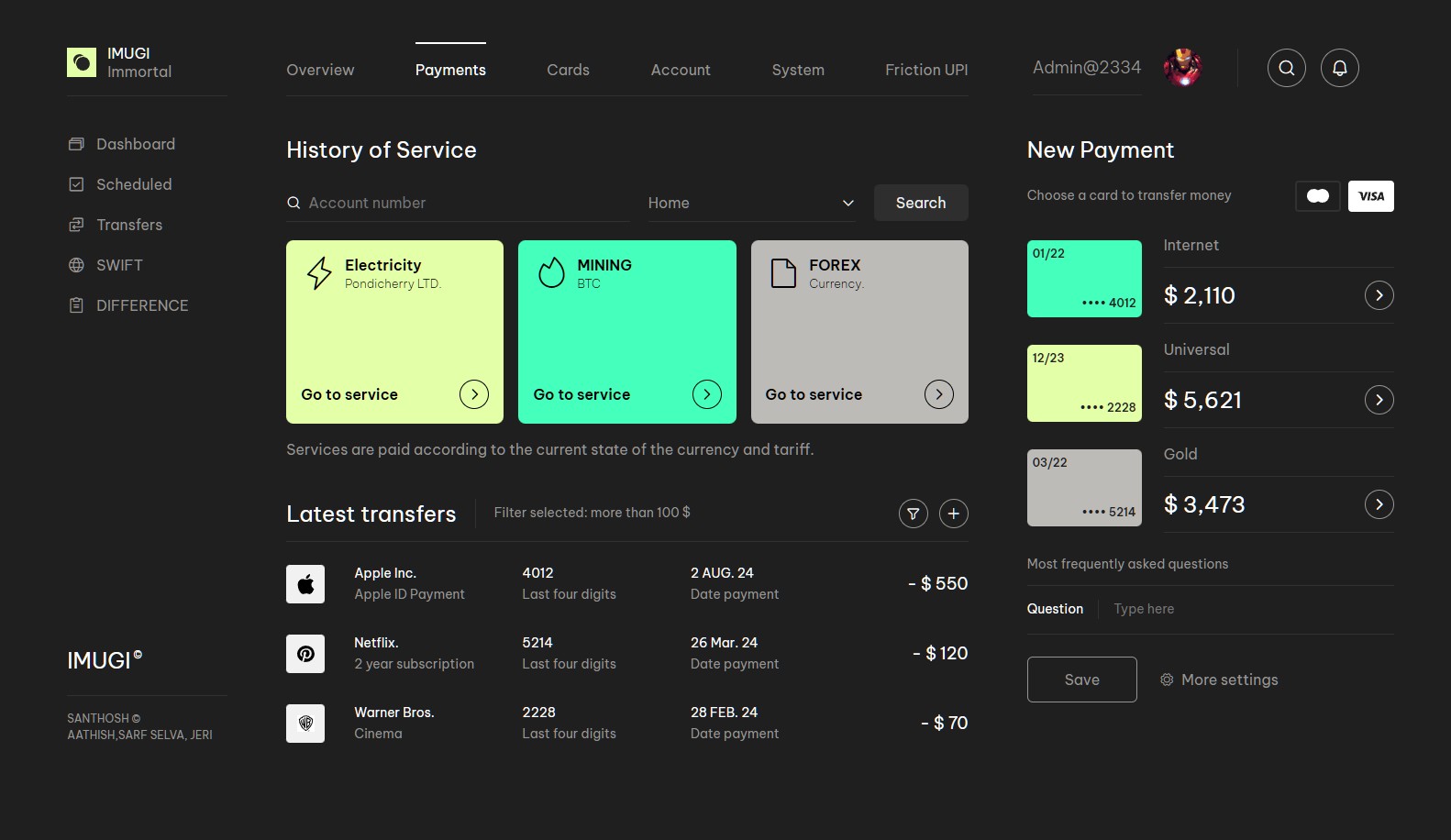Focus the Account number input field
Screen dimensions: 1451x840
click(458, 203)
